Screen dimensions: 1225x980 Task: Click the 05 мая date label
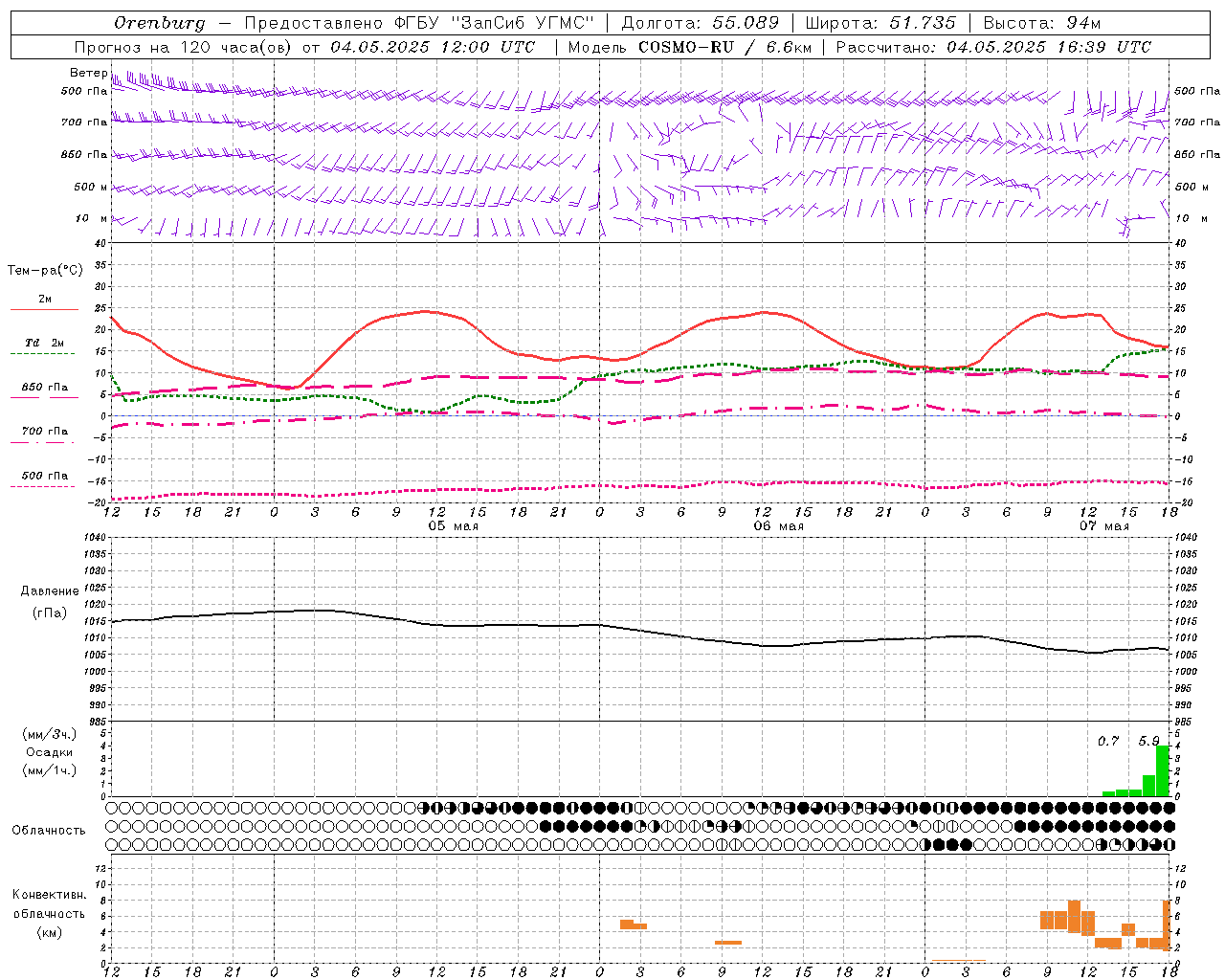[x=454, y=526]
